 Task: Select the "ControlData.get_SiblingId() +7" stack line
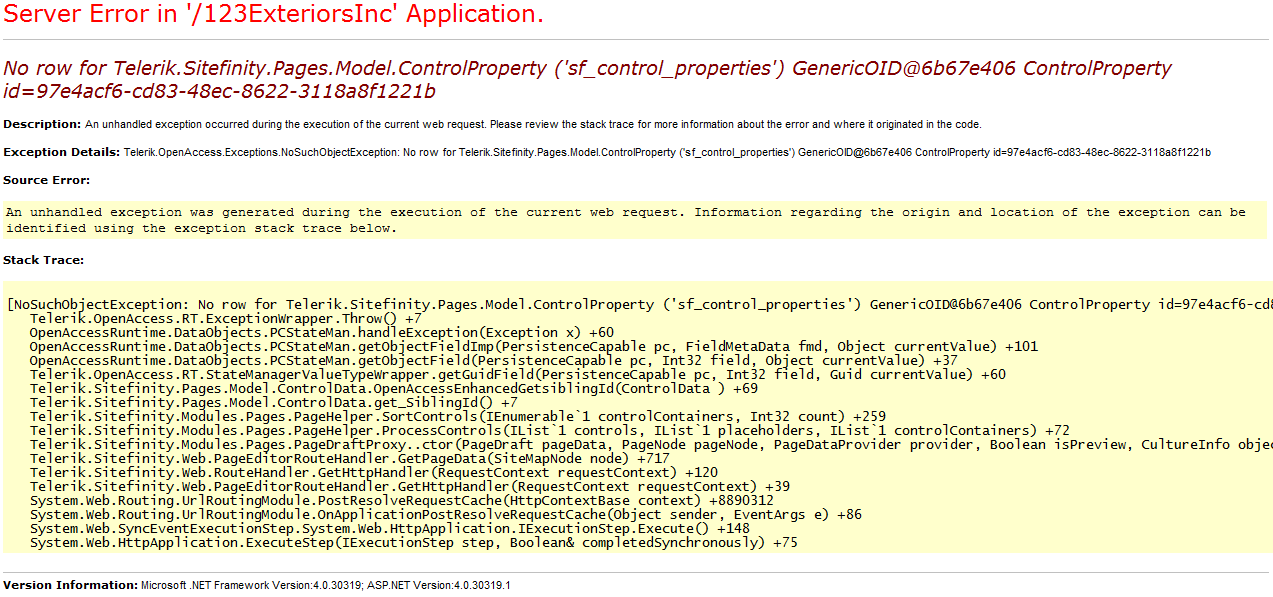[x=274, y=402]
